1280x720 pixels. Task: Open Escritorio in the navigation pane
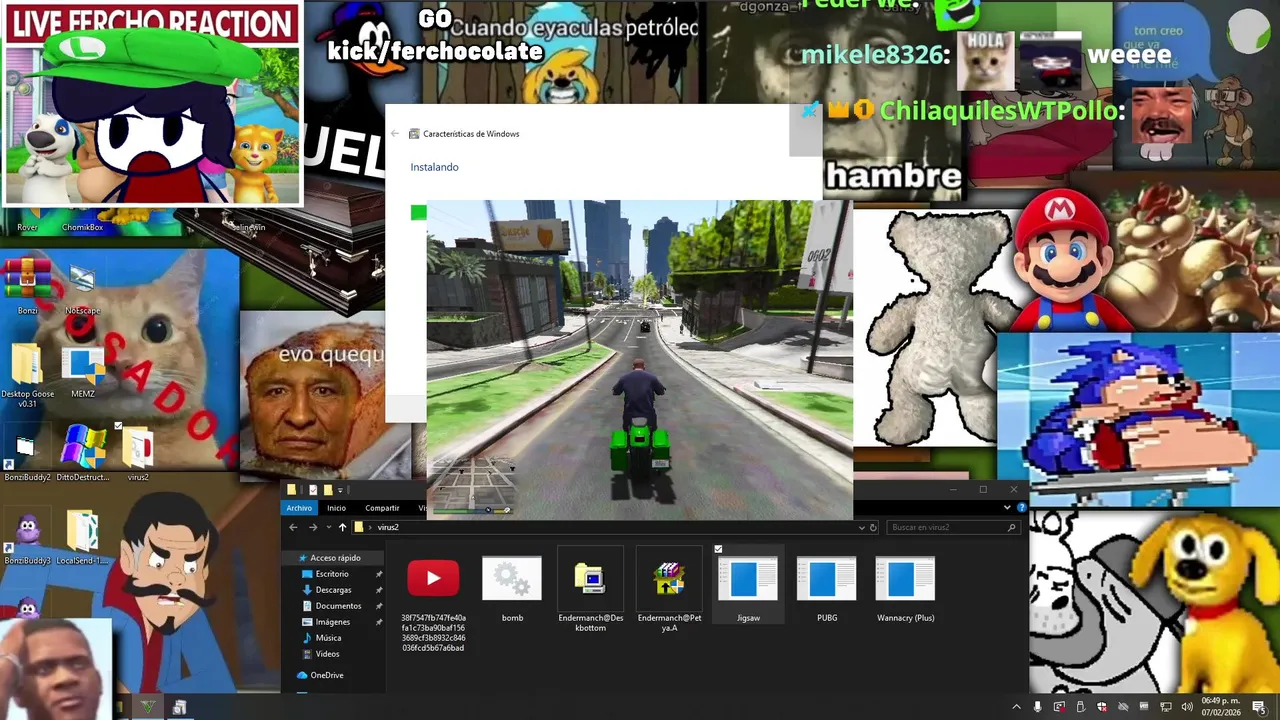coord(332,574)
